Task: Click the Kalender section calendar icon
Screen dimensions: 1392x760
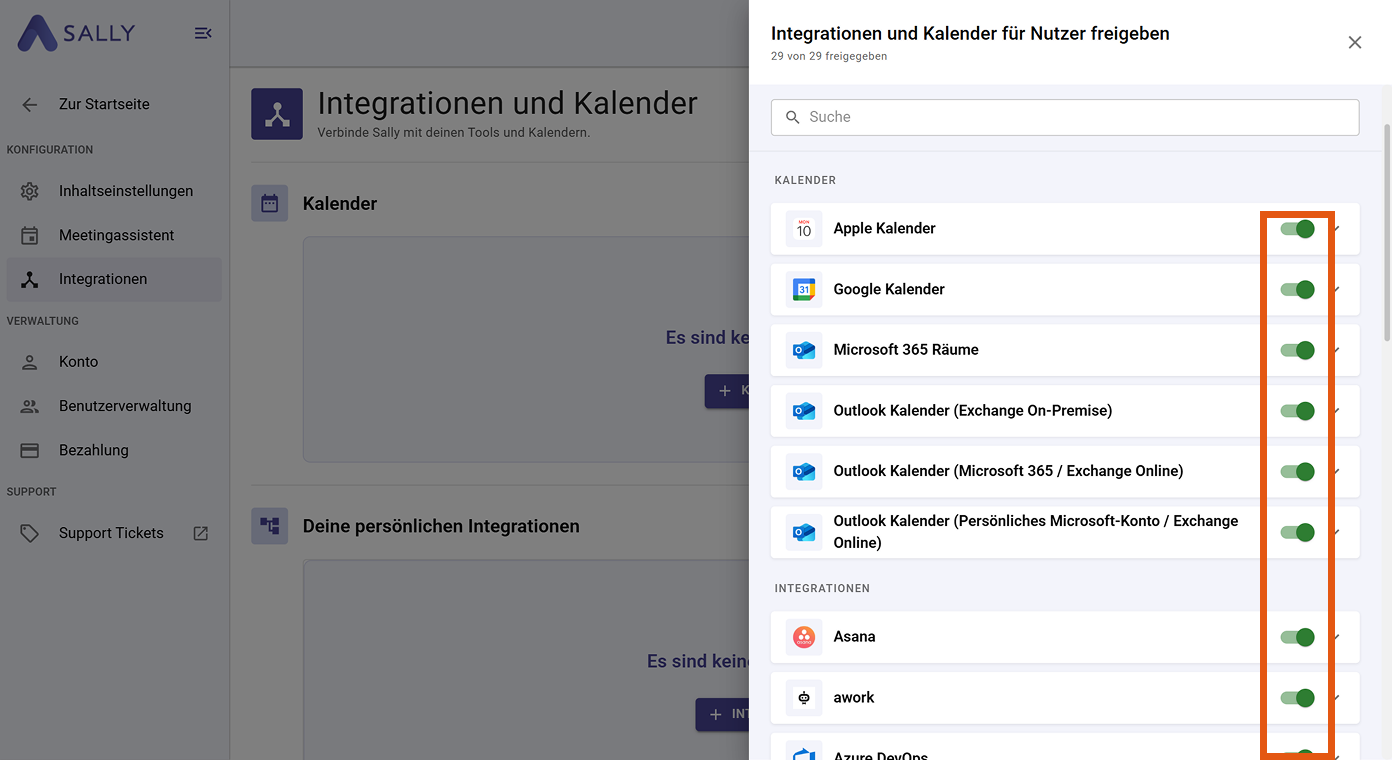Action: pos(269,203)
